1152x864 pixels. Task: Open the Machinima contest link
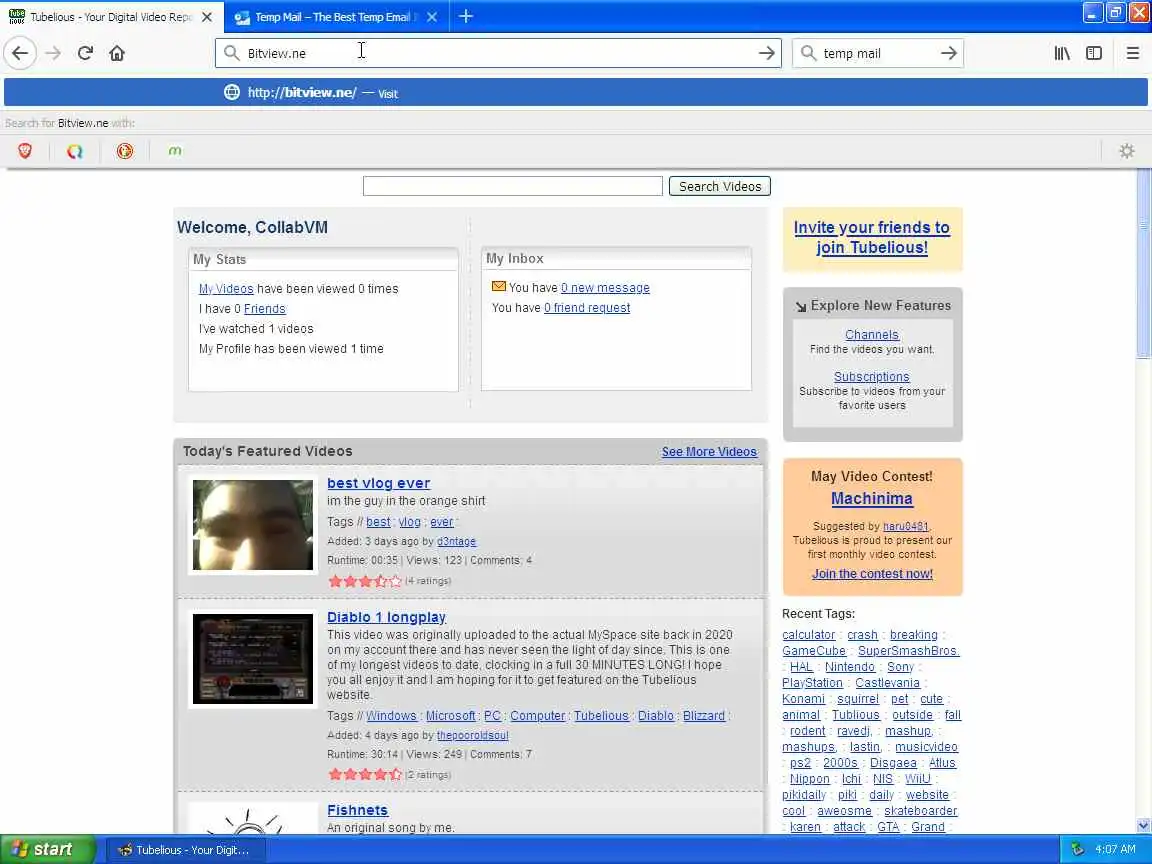(871, 499)
